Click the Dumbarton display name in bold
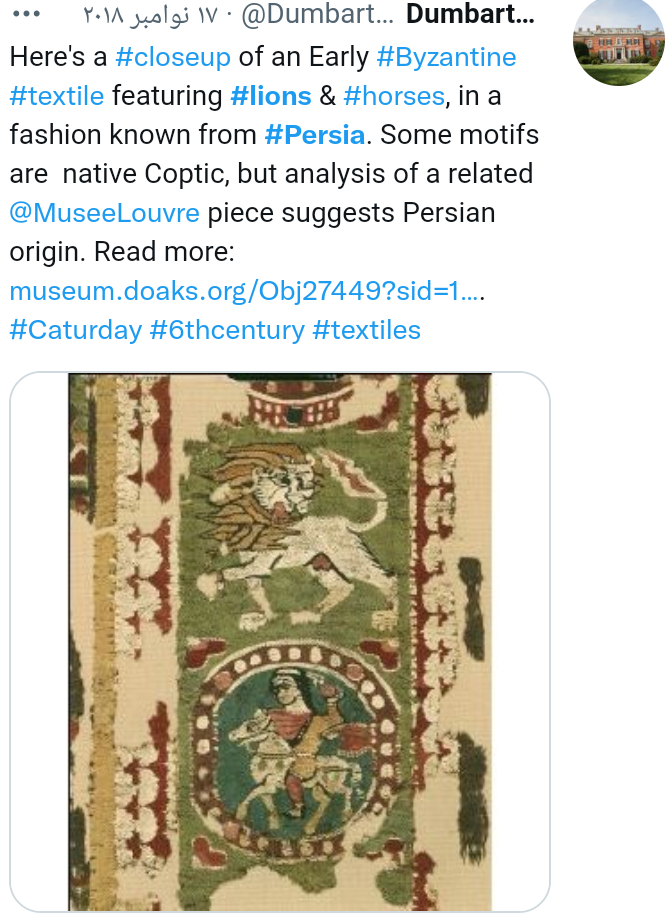 click(x=471, y=16)
